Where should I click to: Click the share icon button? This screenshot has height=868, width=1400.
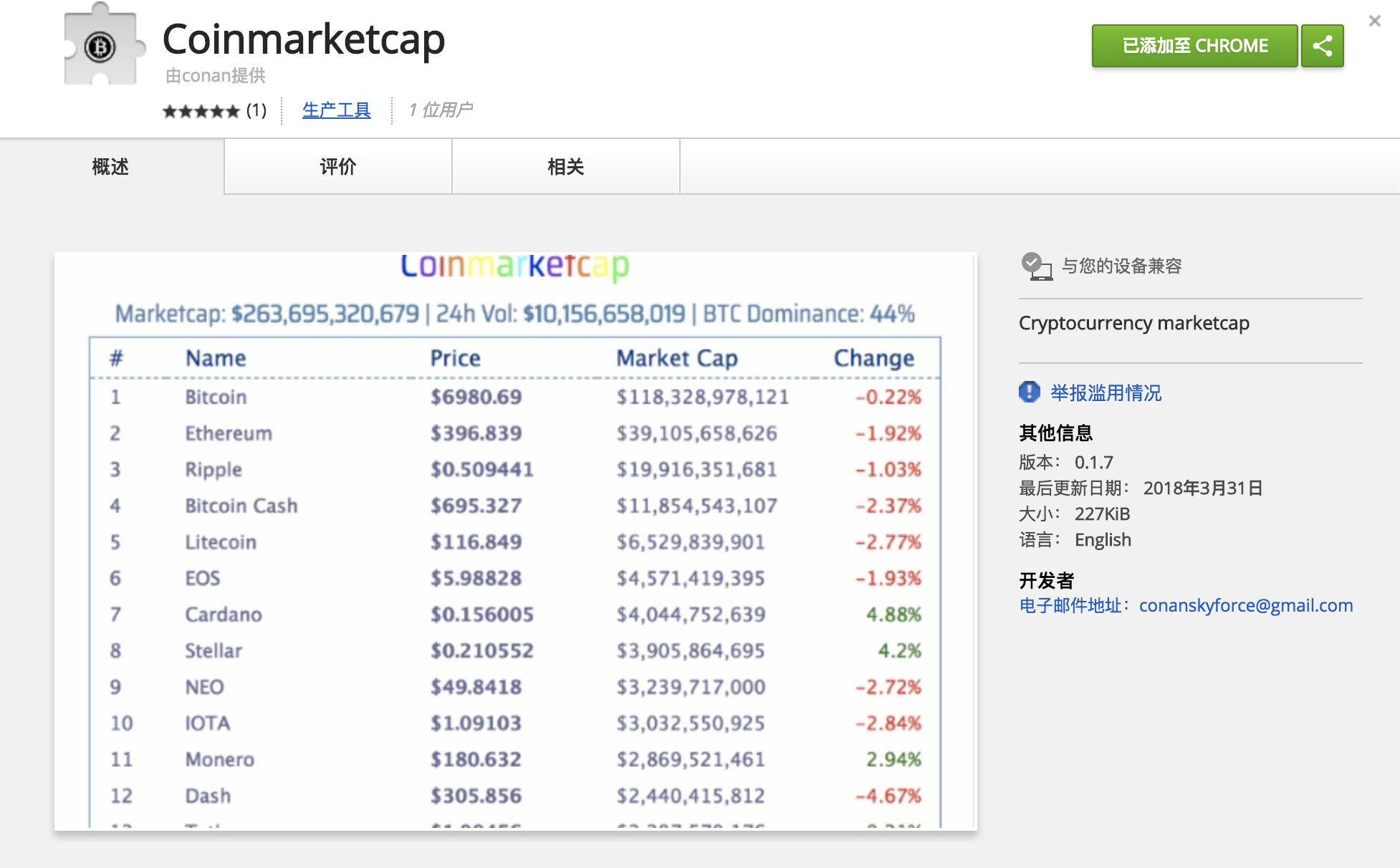click(x=1322, y=46)
